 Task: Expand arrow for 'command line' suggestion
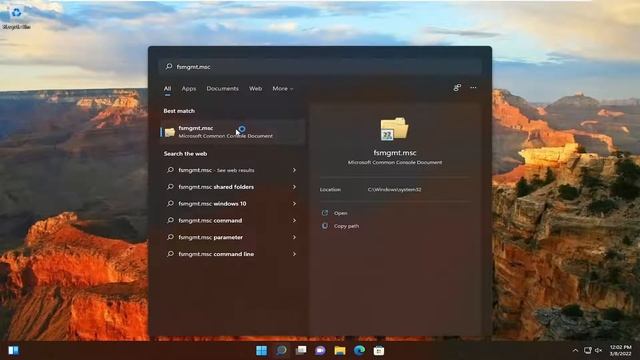(294, 253)
